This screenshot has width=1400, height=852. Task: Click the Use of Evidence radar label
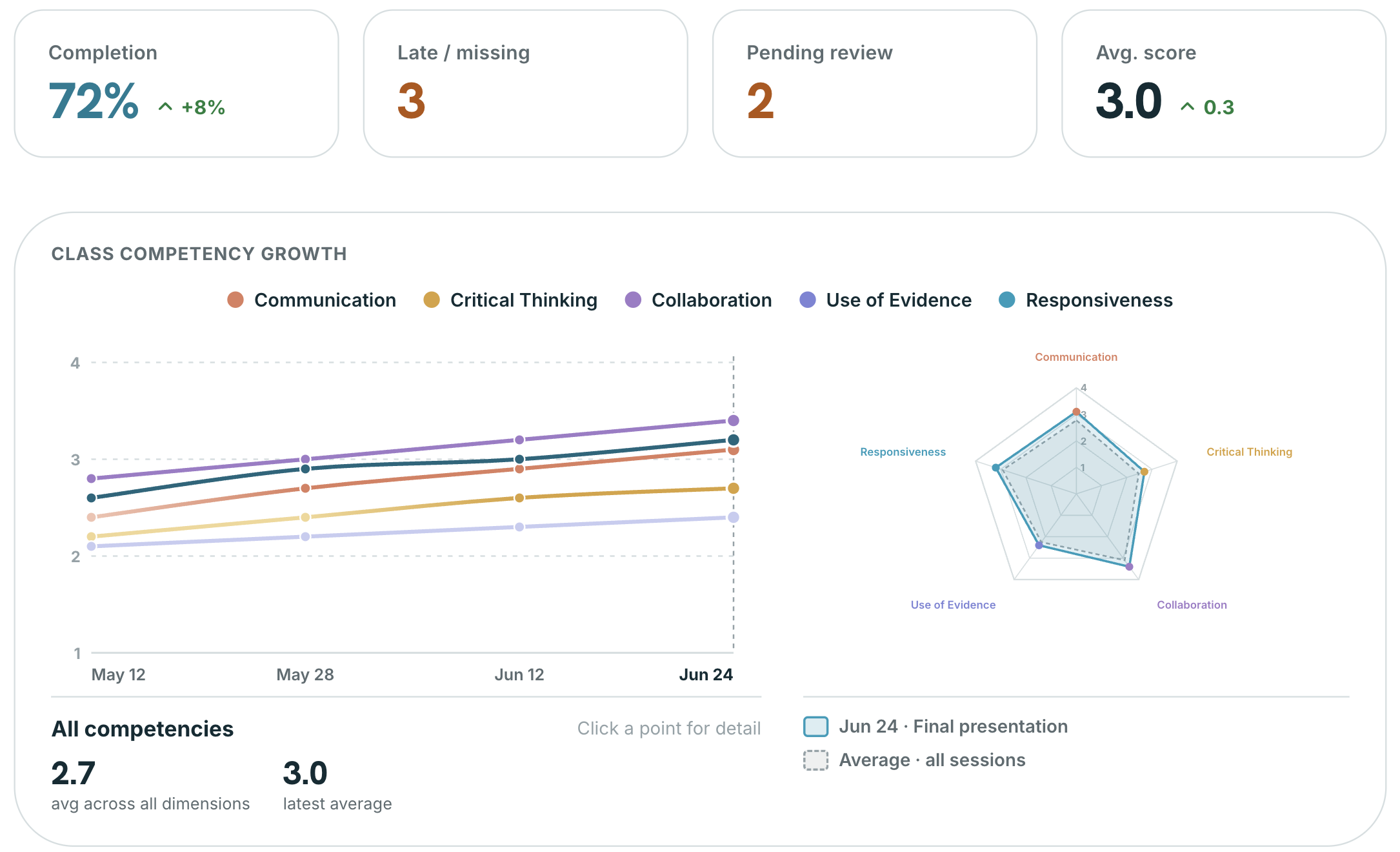(953, 605)
